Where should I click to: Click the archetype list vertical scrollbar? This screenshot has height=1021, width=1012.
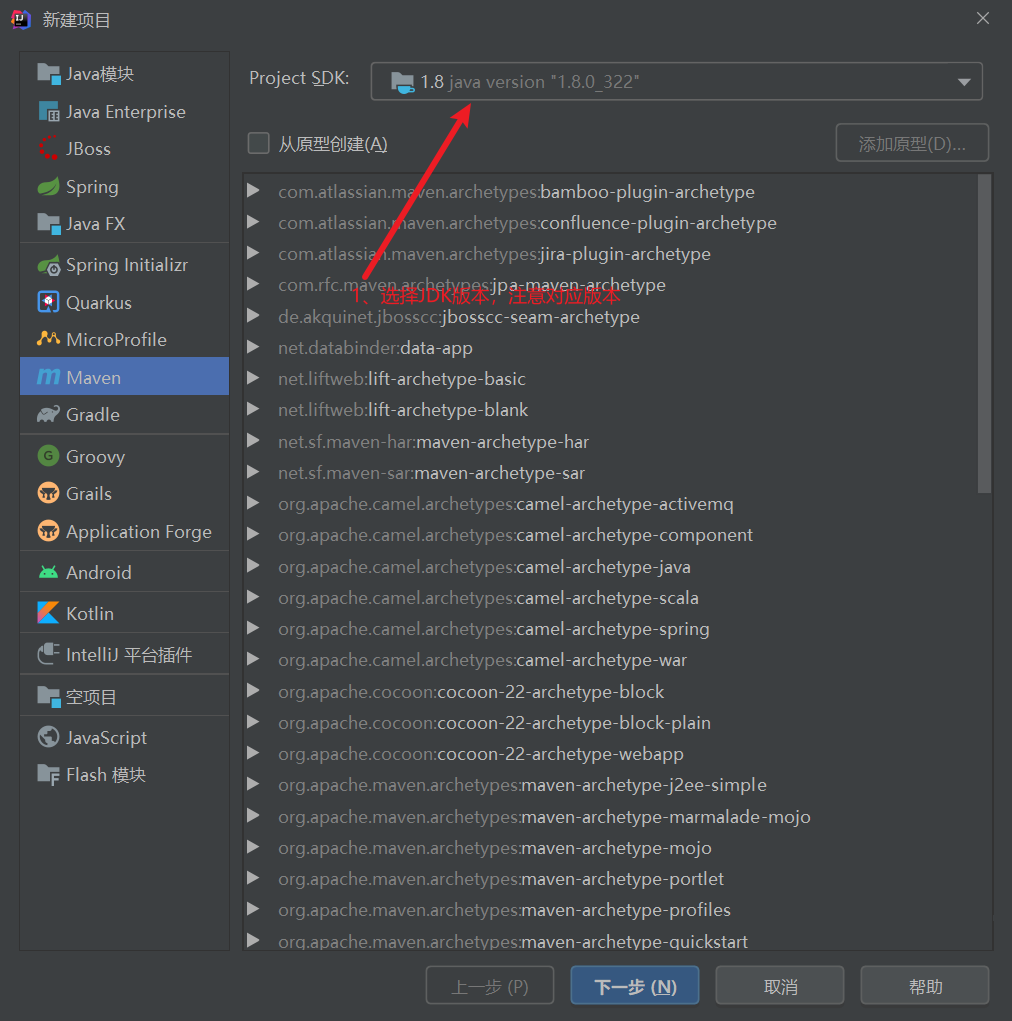coord(984,334)
